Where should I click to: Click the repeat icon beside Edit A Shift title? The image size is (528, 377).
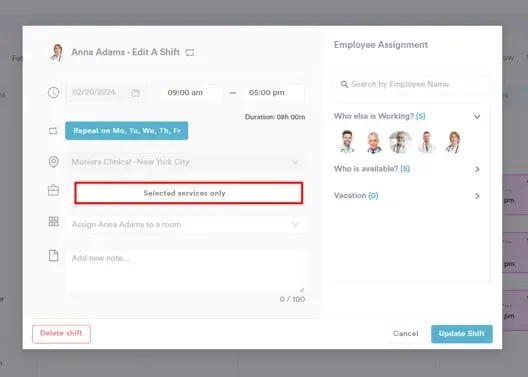click(x=190, y=53)
